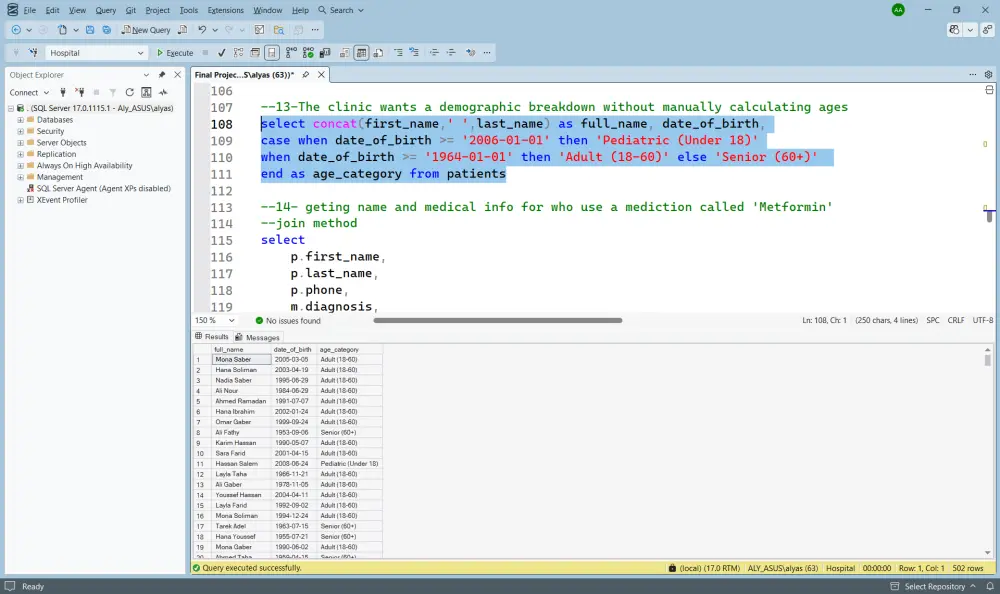Click the AA account avatar
The image size is (1000, 594).
(898, 10)
